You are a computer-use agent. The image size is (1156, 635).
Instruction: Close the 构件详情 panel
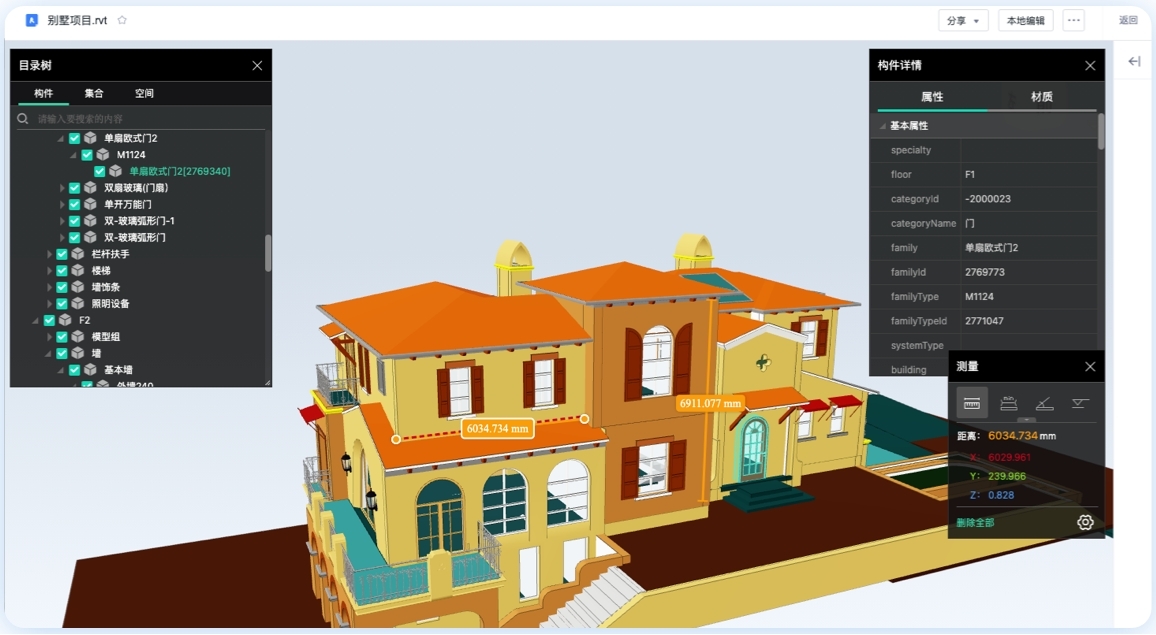pyautogui.click(x=1090, y=66)
